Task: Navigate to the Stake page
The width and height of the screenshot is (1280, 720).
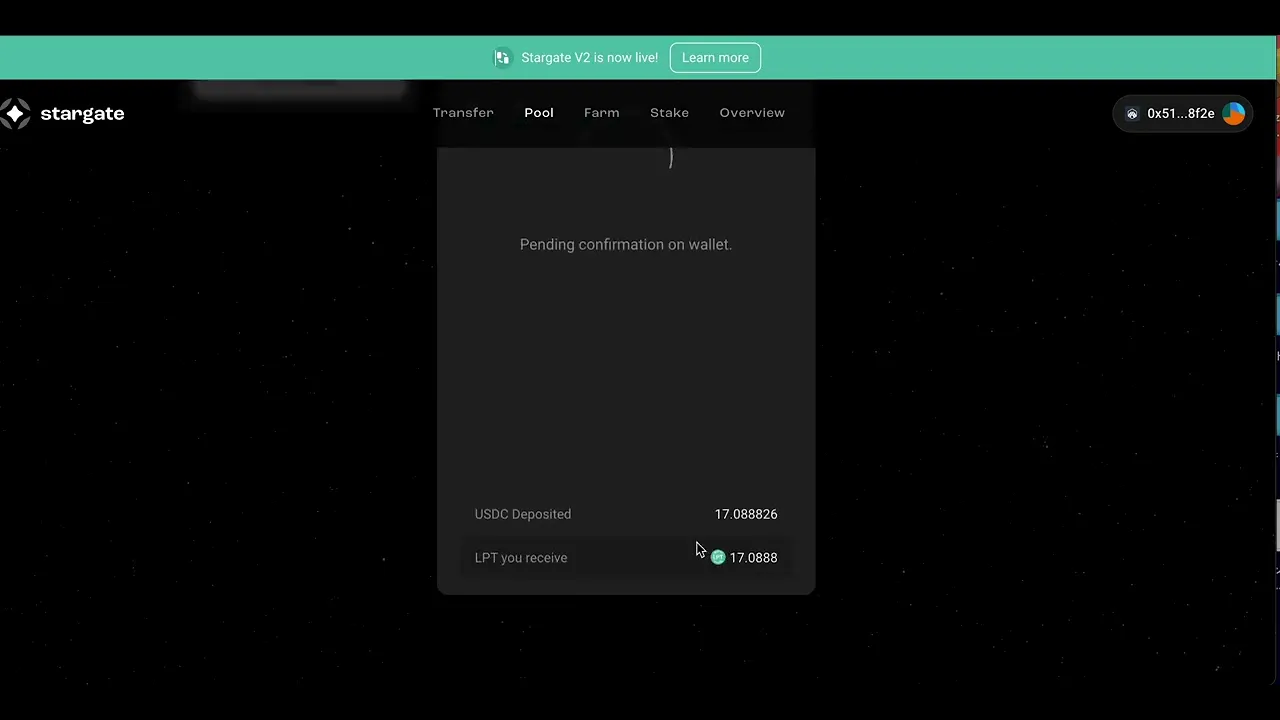Action: (x=669, y=113)
